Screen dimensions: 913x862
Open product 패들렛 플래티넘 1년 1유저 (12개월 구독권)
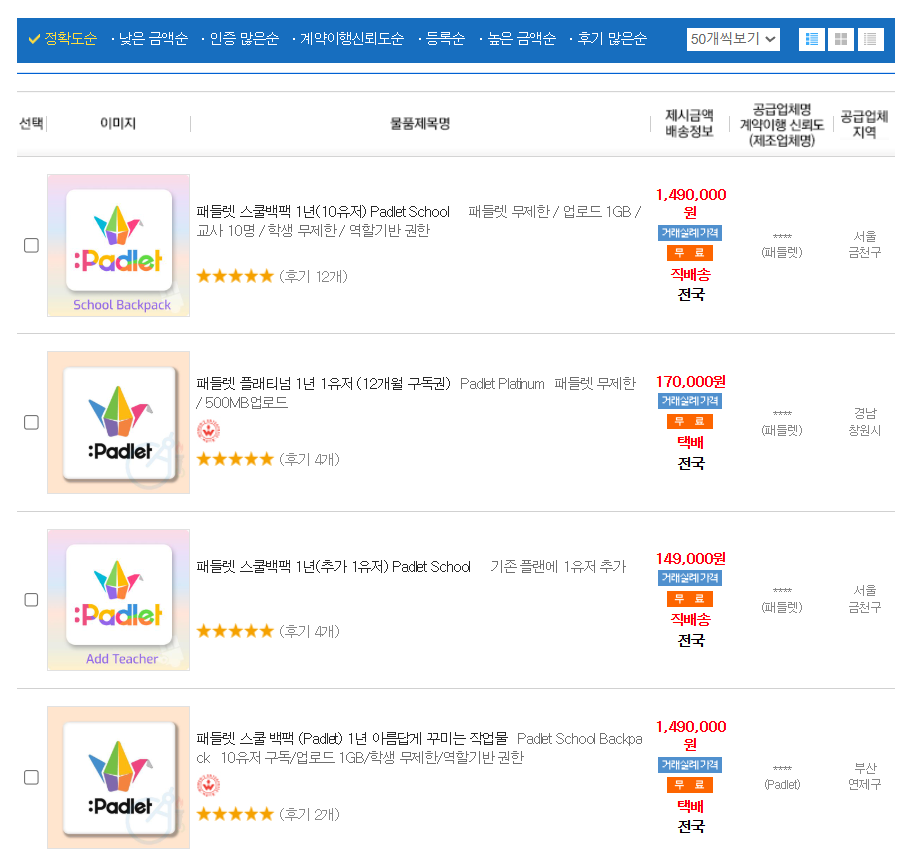[x=324, y=384]
